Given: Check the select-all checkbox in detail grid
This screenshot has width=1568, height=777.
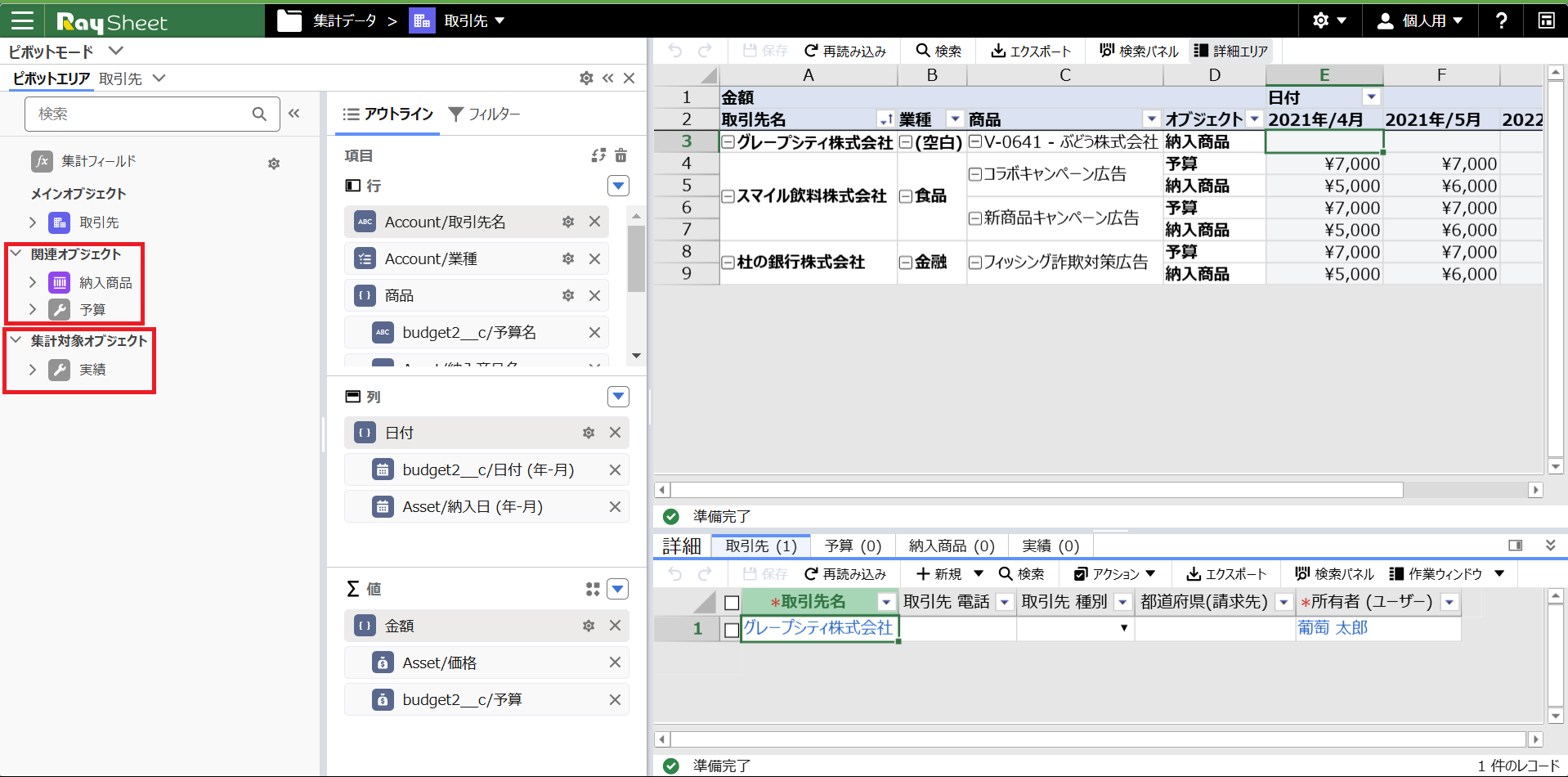Looking at the screenshot, I should tap(732, 603).
